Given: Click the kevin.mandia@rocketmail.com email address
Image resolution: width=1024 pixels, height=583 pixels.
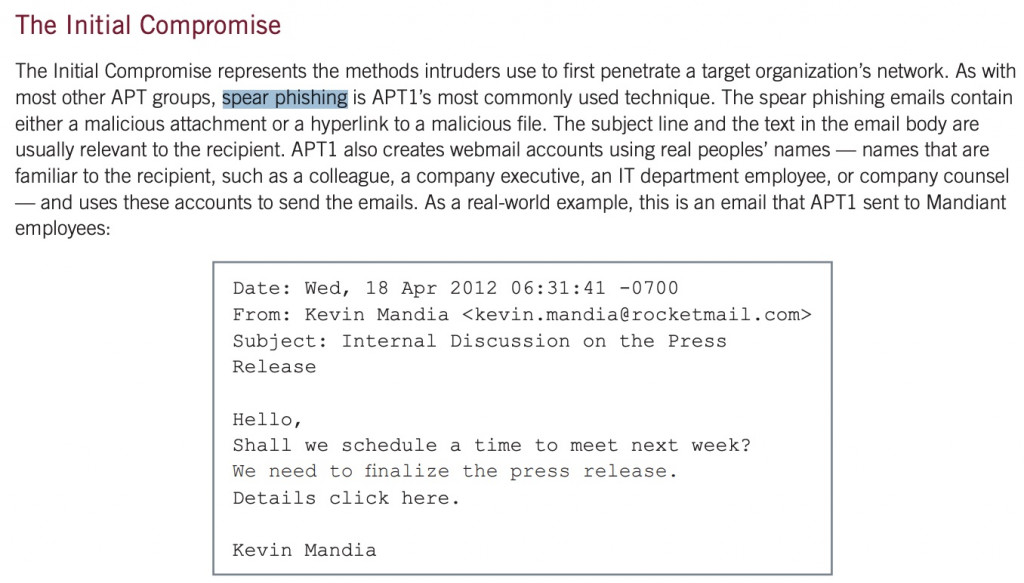Looking at the screenshot, I should pyautogui.click(x=637, y=315).
